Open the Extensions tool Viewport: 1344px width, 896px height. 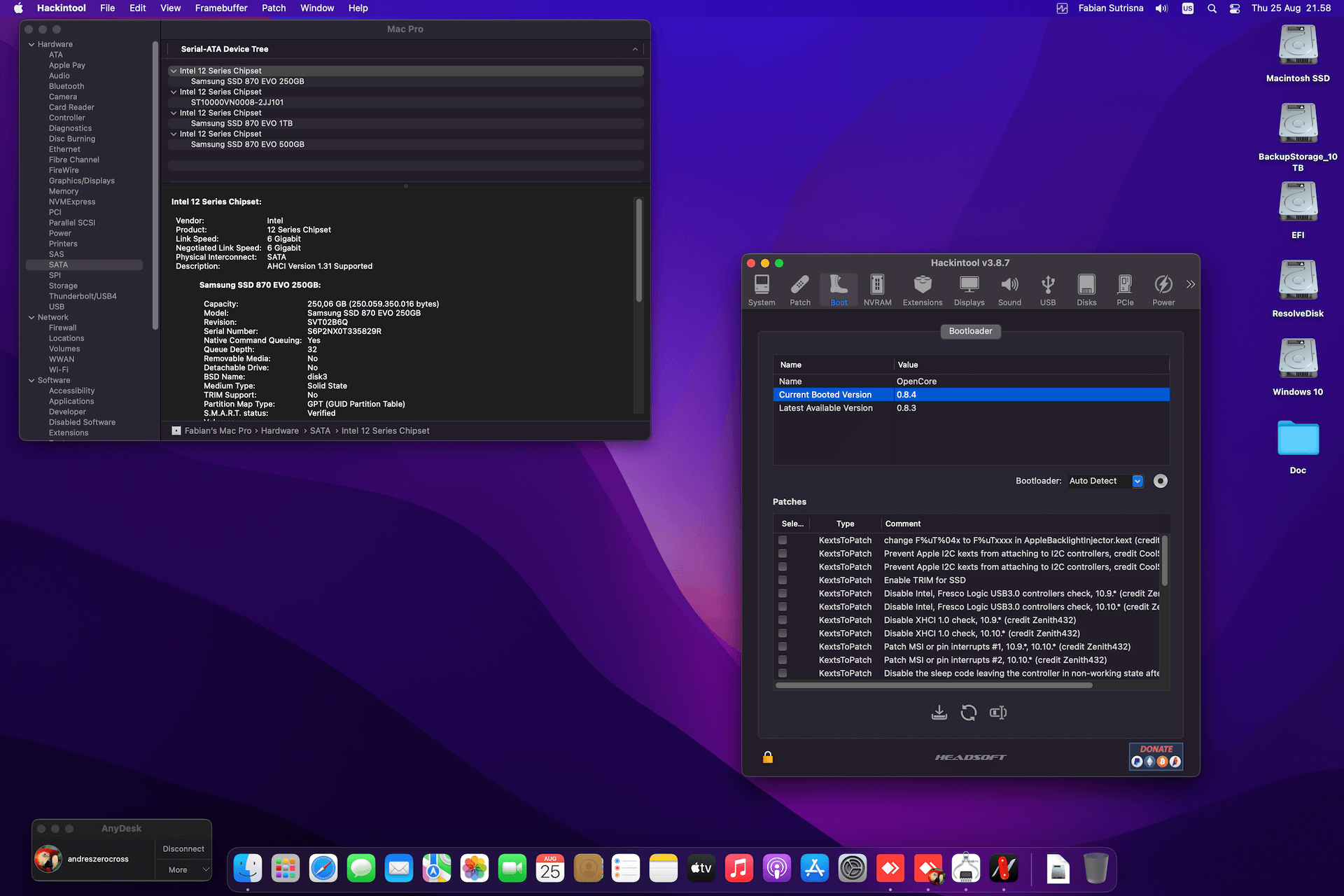tap(922, 290)
